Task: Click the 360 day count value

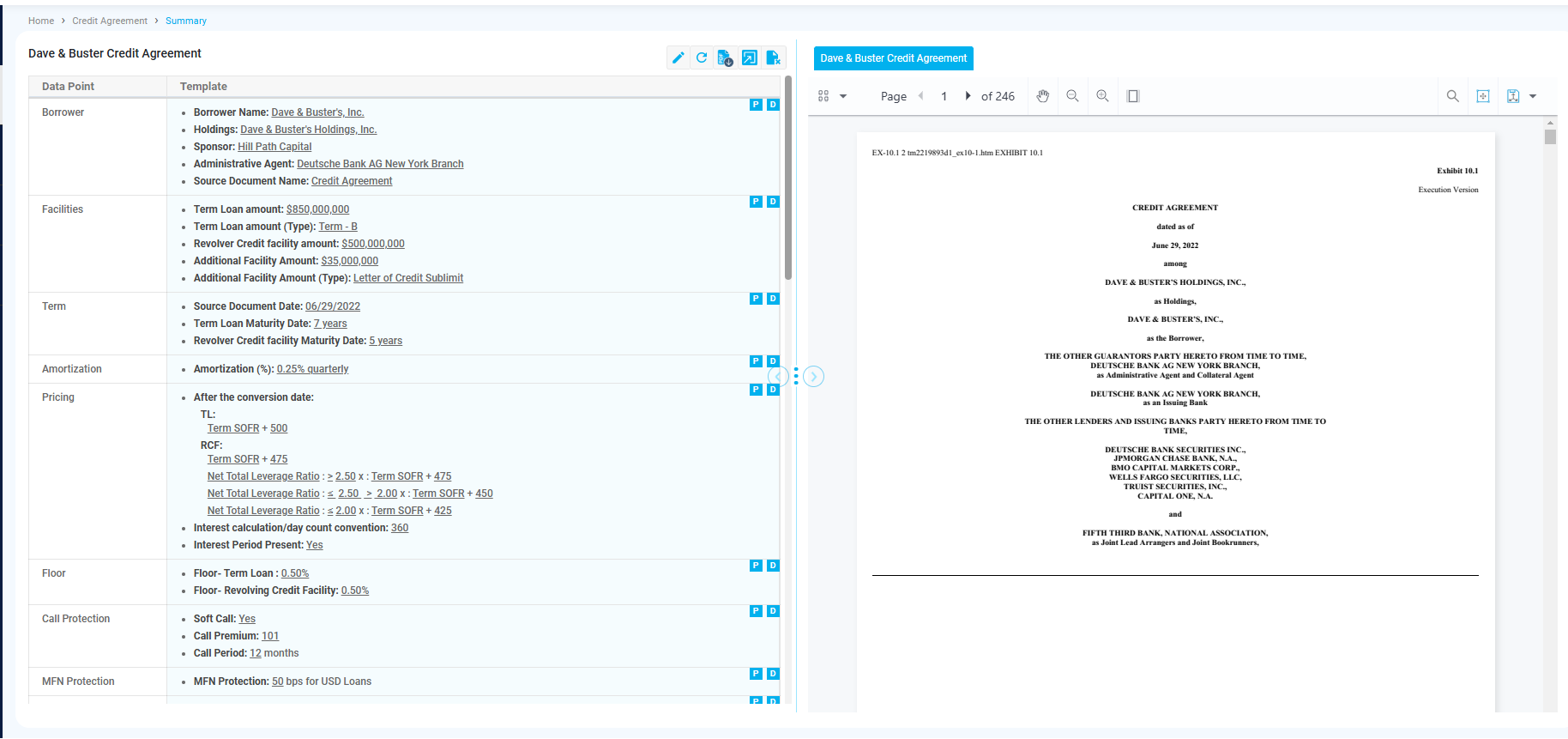Action: click(x=400, y=528)
